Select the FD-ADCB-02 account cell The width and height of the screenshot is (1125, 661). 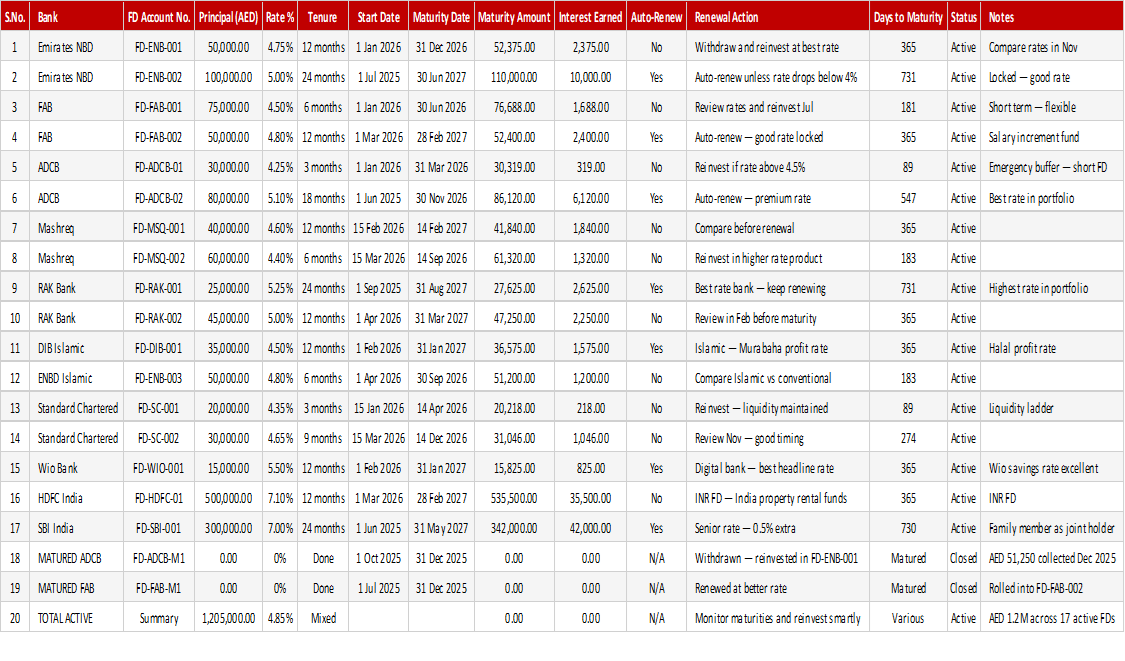coord(159,198)
